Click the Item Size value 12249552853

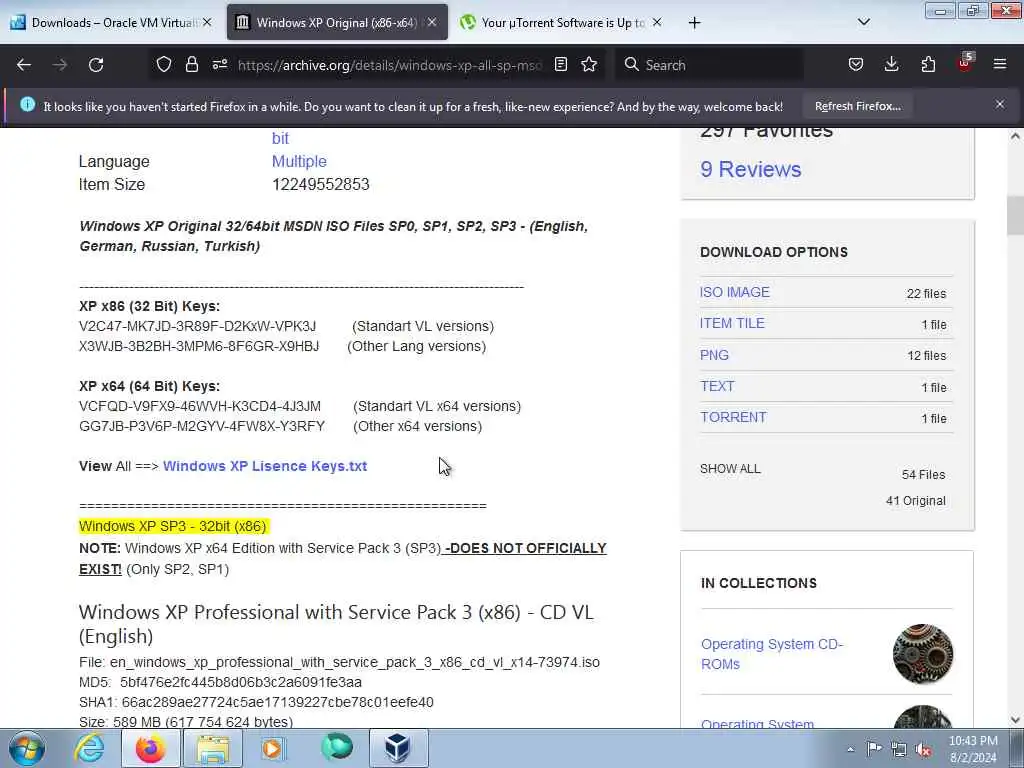(x=321, y=184)
